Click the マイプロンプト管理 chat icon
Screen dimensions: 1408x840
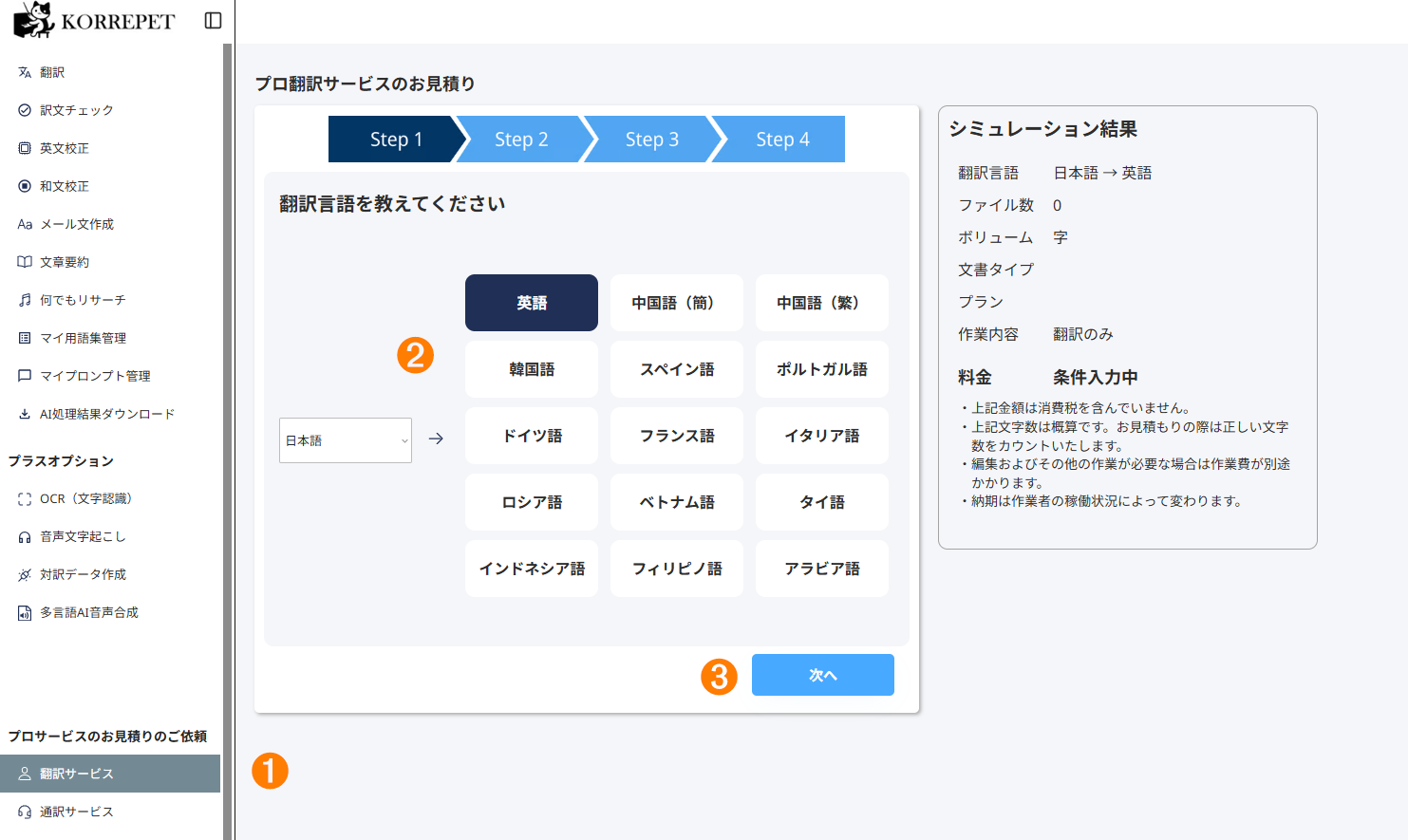coord(25,376)
